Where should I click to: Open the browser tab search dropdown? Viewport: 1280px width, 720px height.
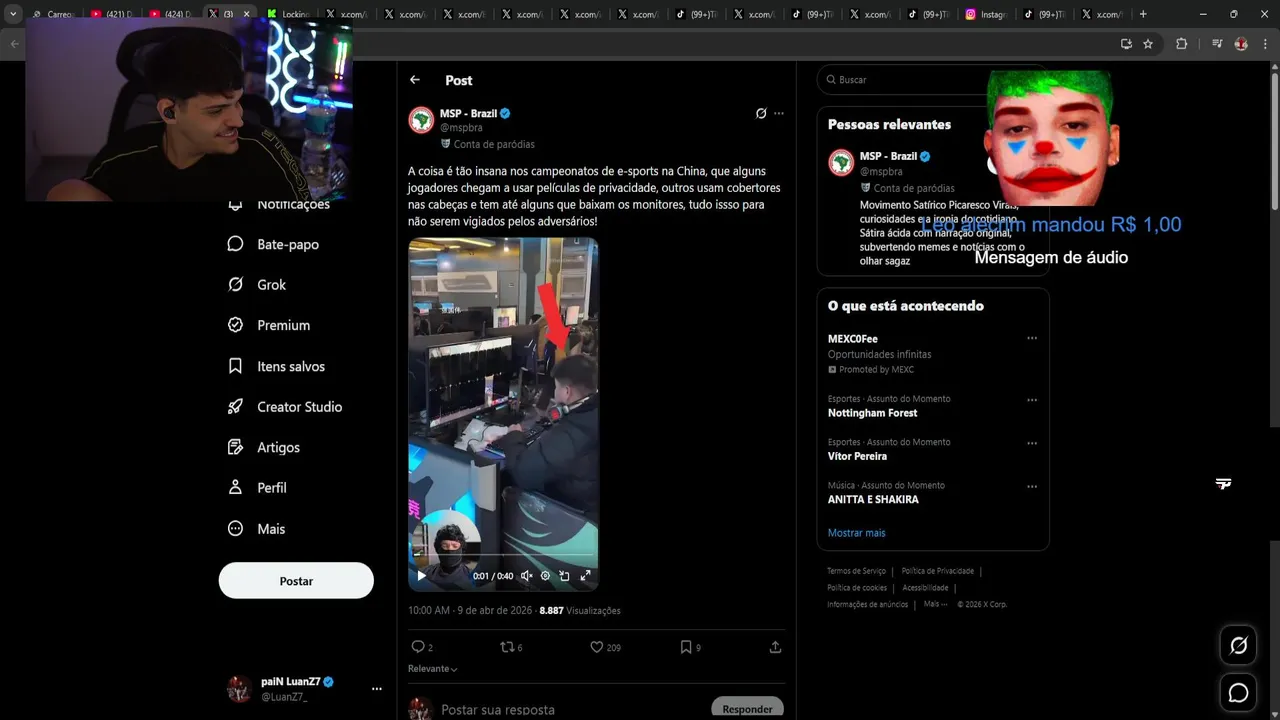13,14
